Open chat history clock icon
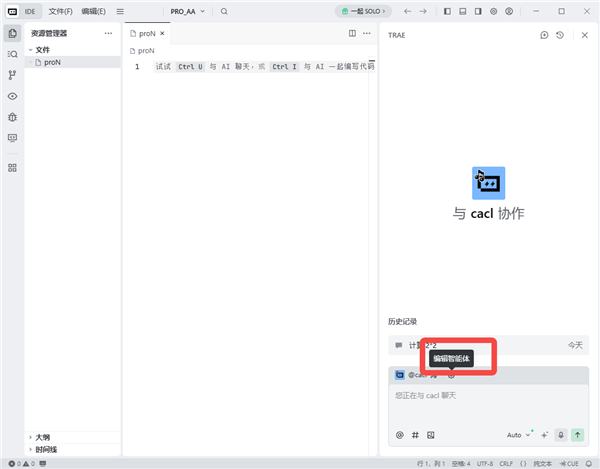 [559, 35]
